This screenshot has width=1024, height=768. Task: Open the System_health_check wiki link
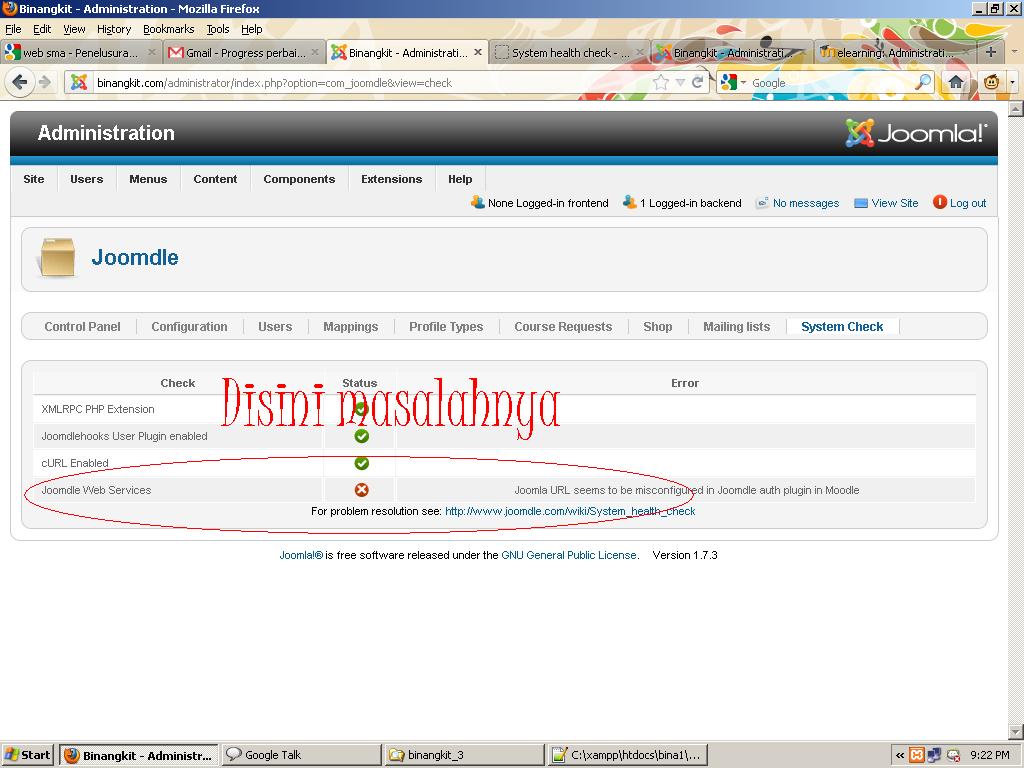pyautogui.click(x=569, y=511)
